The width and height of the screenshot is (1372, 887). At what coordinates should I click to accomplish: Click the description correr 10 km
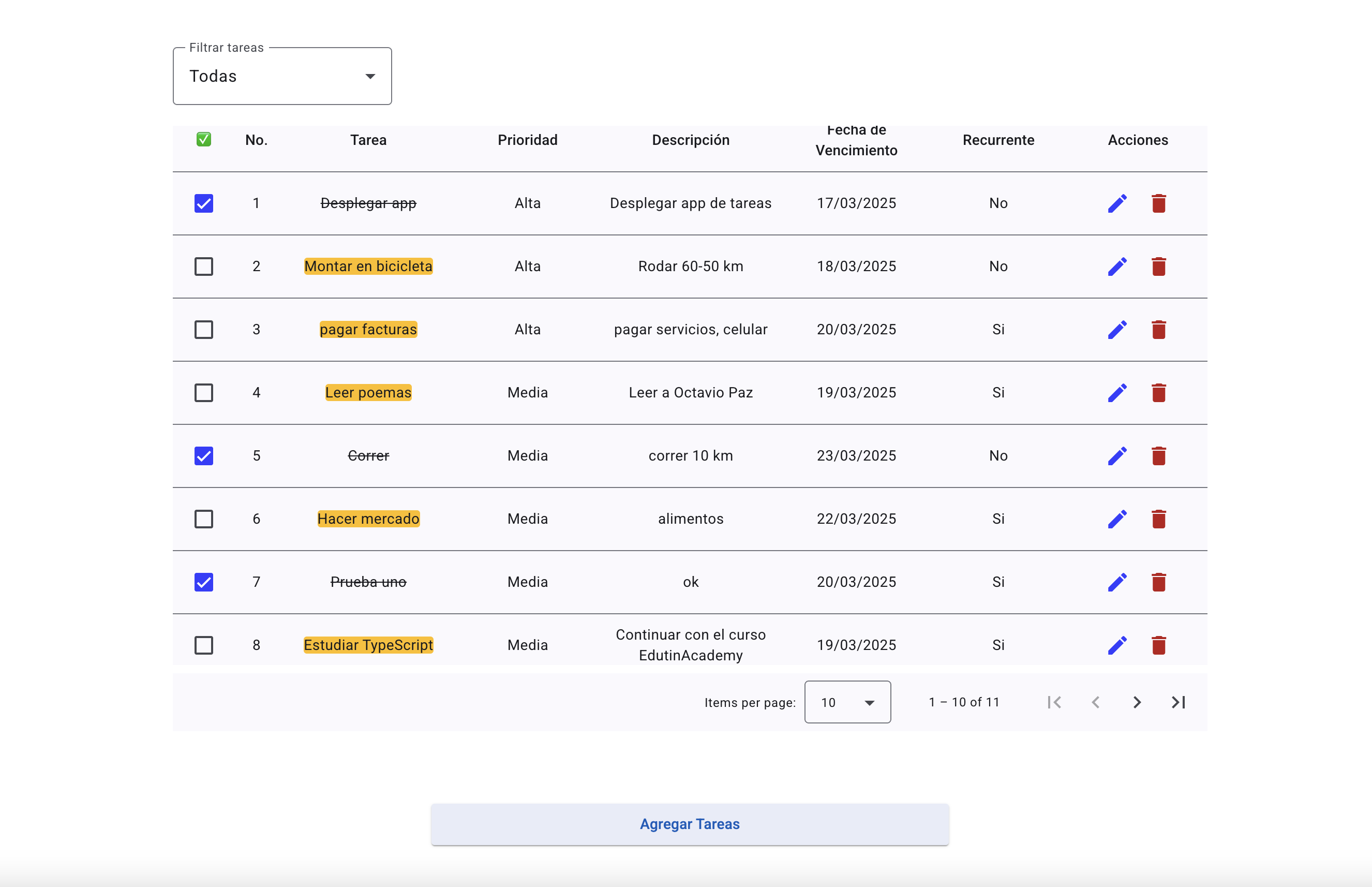click(x=690, y=455)
